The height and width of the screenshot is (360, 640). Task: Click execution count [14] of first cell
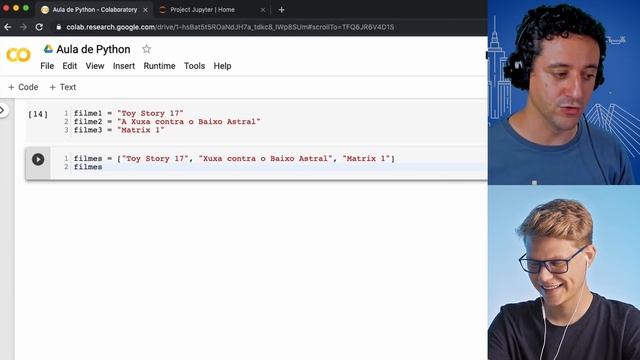click(x=38, y=114)
